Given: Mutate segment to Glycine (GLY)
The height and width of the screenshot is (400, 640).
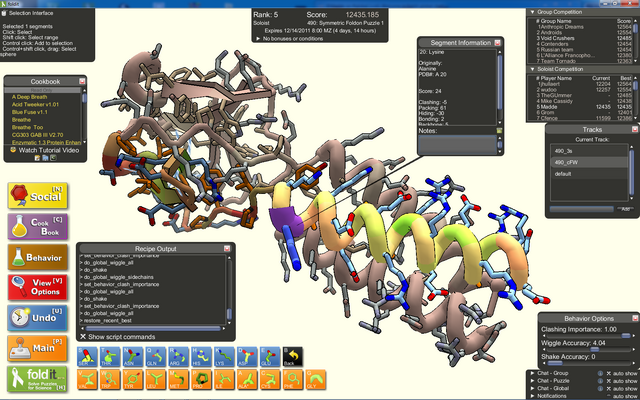Looking at the screenshot, I should (316, 379).
